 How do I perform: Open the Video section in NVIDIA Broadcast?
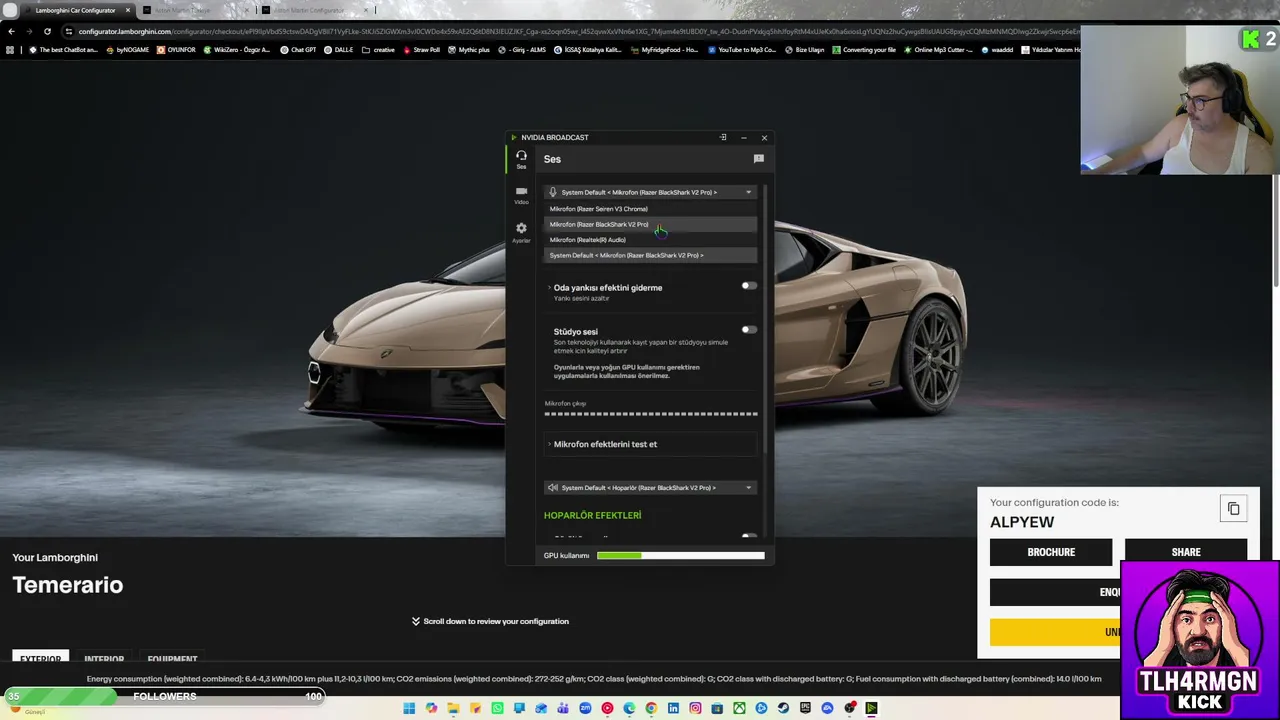point(521,194)
